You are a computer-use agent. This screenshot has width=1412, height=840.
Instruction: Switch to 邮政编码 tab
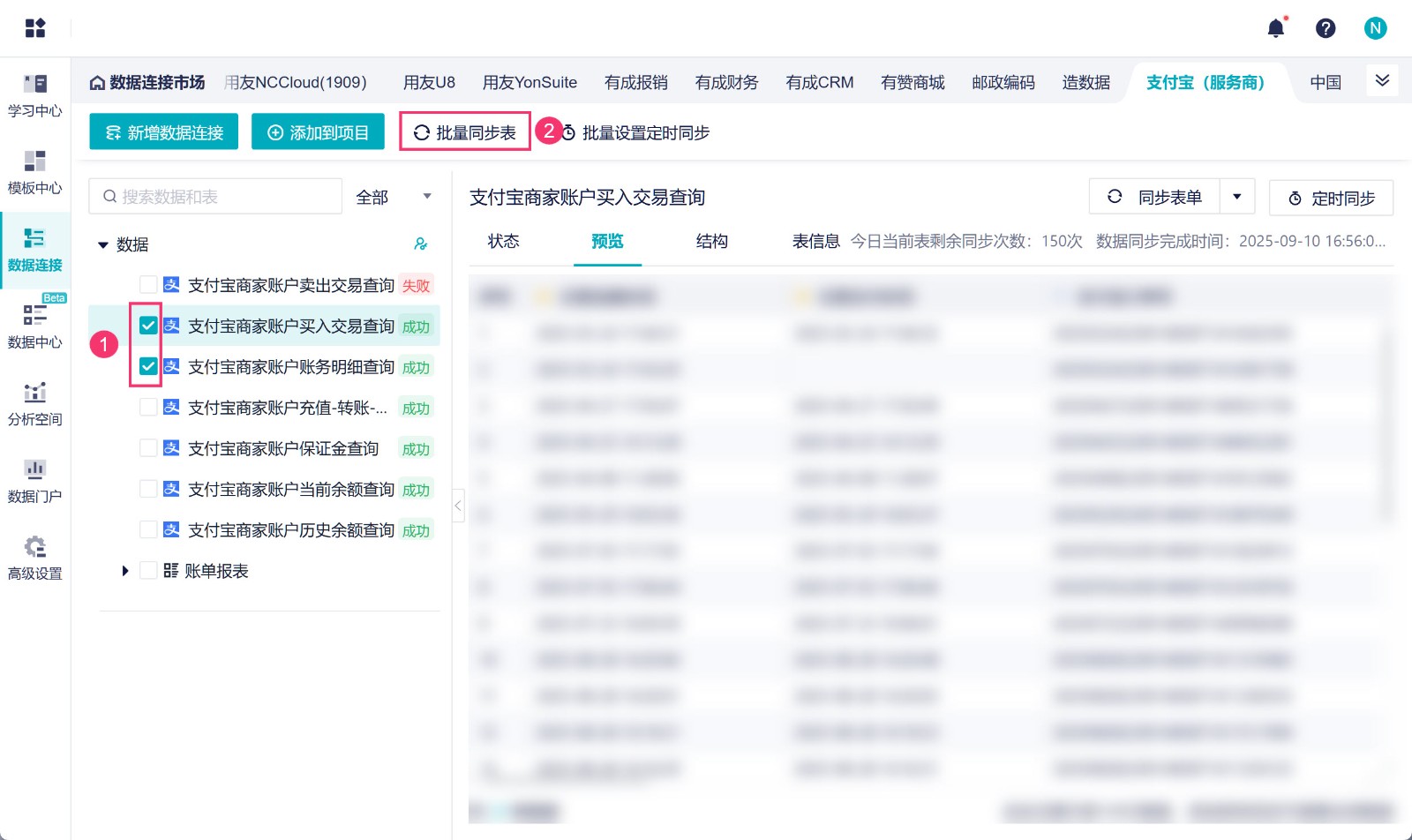coord(1003,82)
